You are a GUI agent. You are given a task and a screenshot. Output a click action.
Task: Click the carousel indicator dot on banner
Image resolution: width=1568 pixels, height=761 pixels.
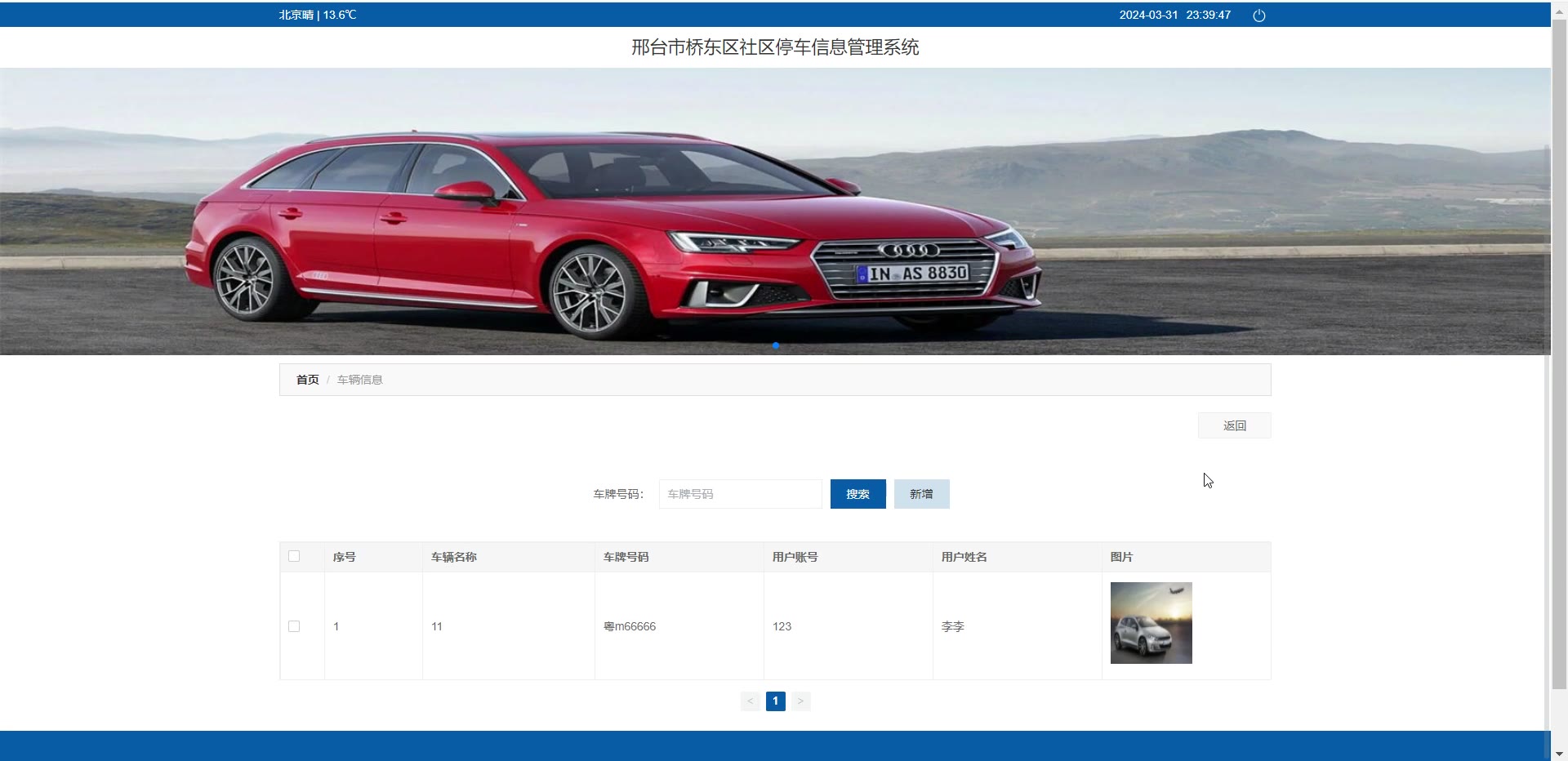(x=775, y=345)
